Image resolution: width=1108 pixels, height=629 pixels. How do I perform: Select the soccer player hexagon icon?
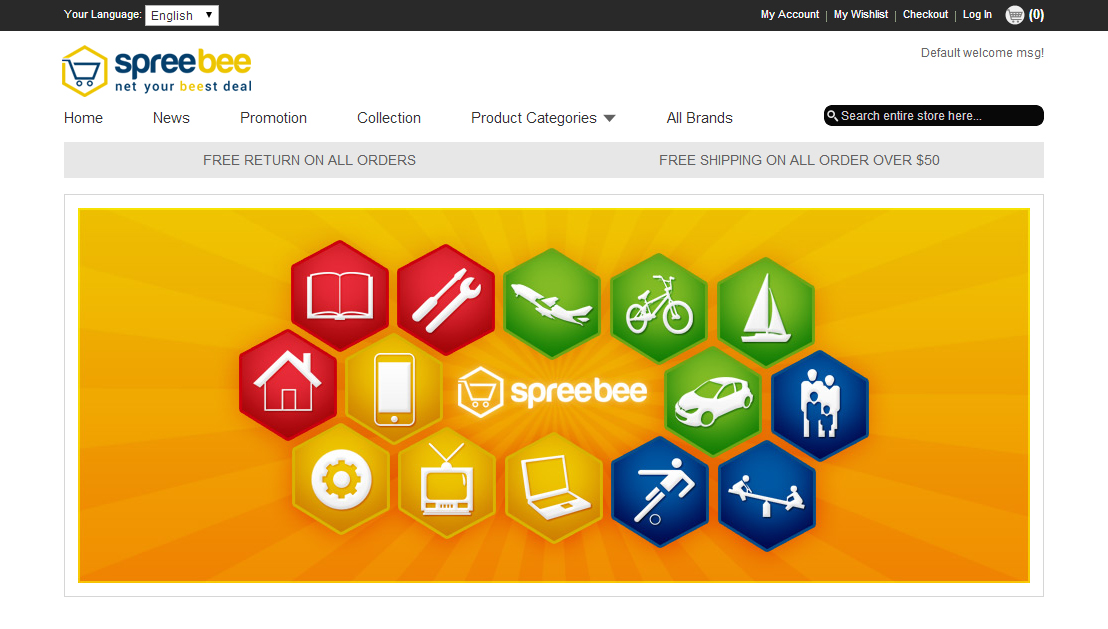[660, 492]
